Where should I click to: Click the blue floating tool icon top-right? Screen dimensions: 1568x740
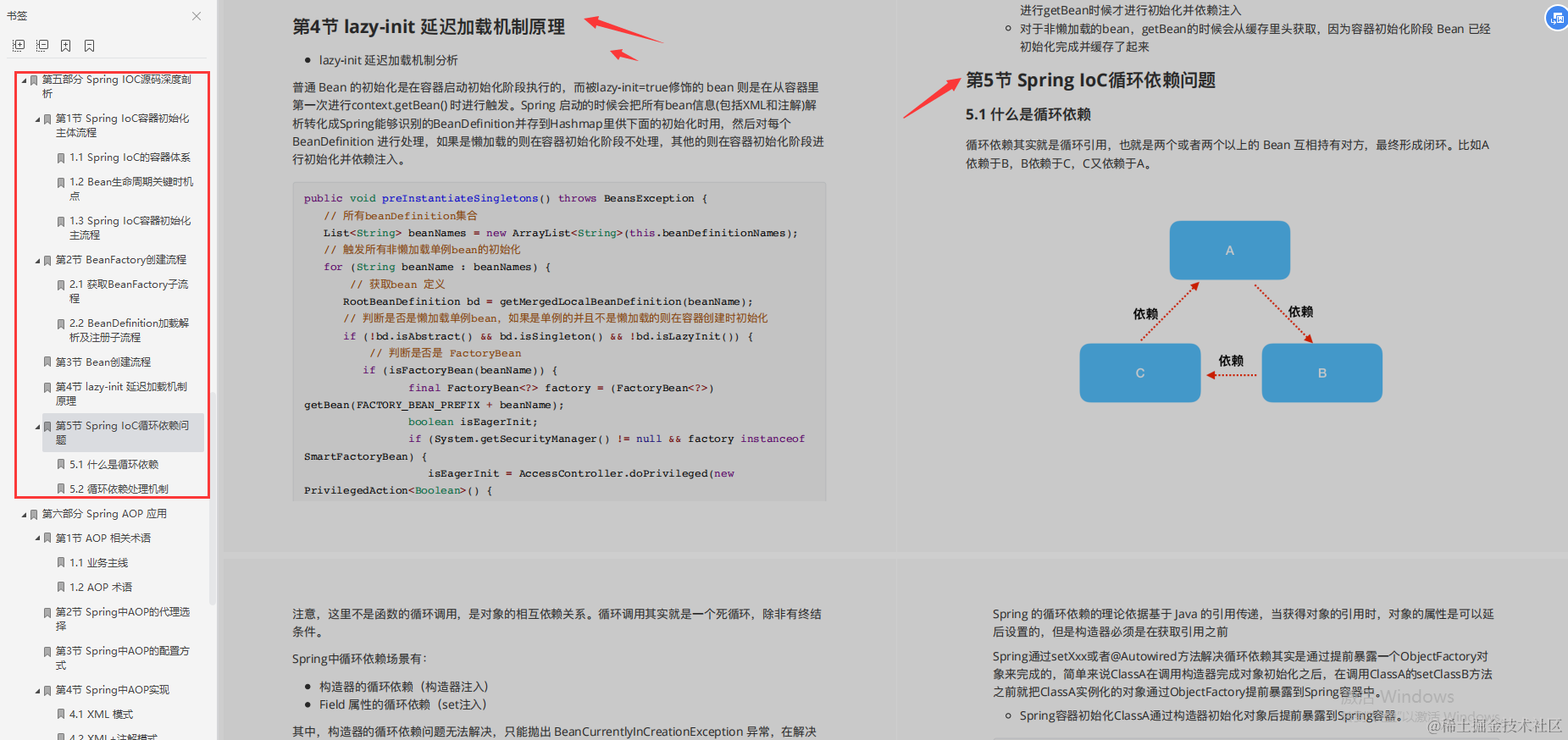point(1557,18)
